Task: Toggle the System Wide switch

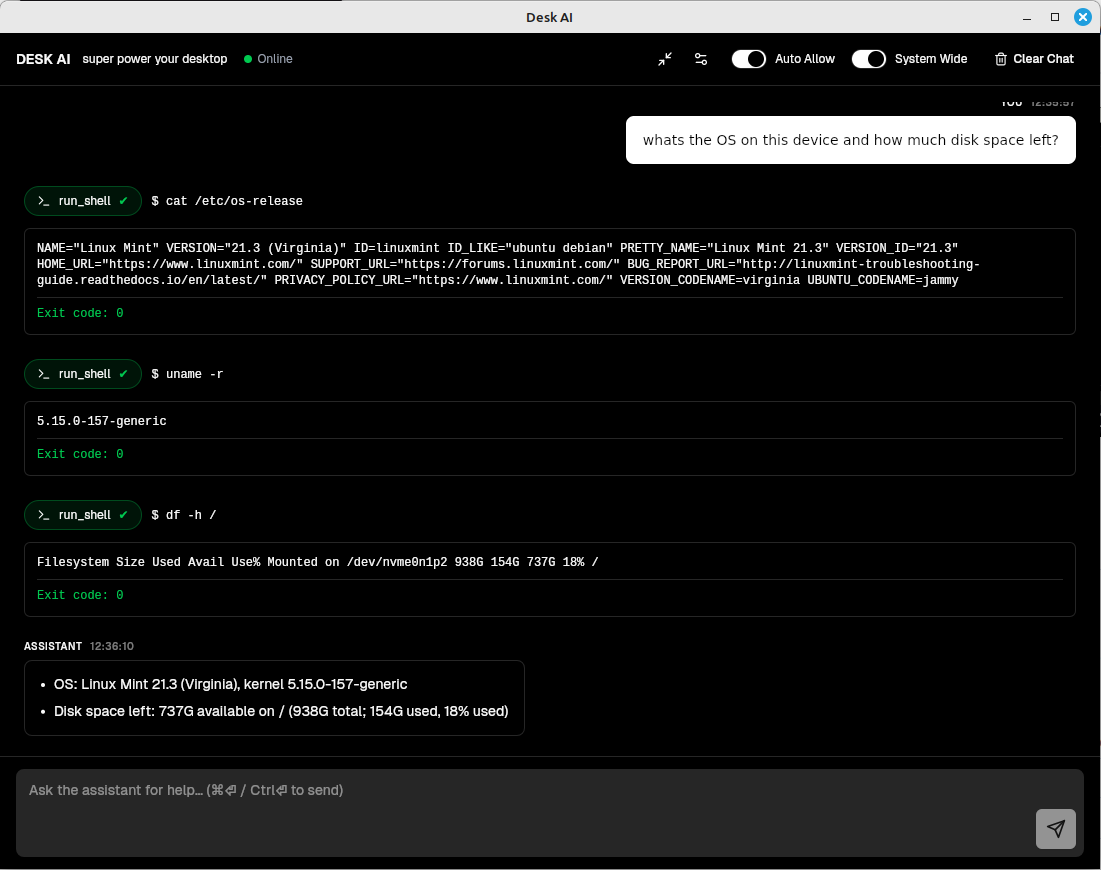Action: (x=869, y=59)
